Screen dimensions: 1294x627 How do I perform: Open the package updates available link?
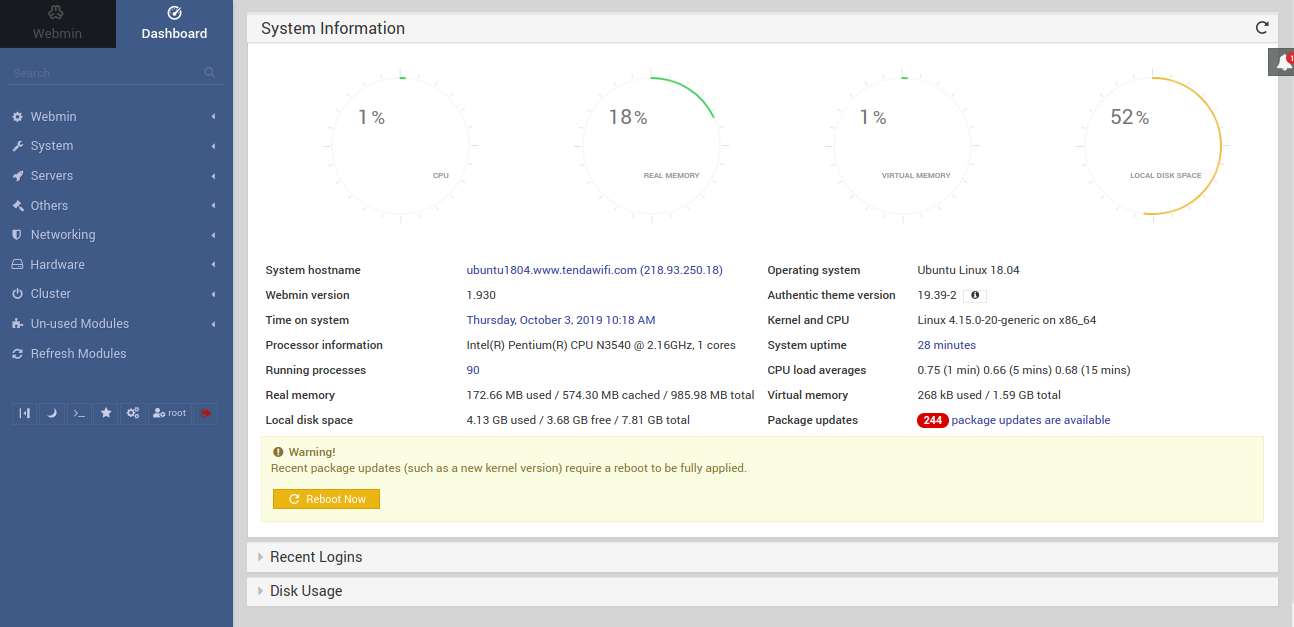[x=1030, y=421]
